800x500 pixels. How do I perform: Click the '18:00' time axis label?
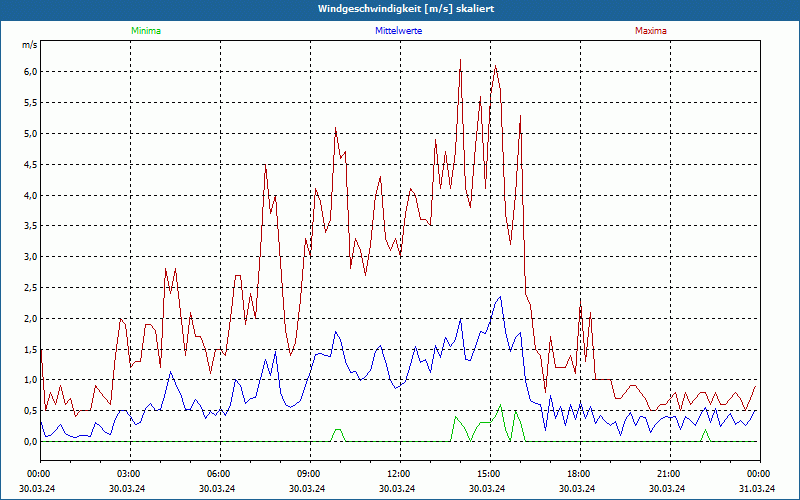578,474
